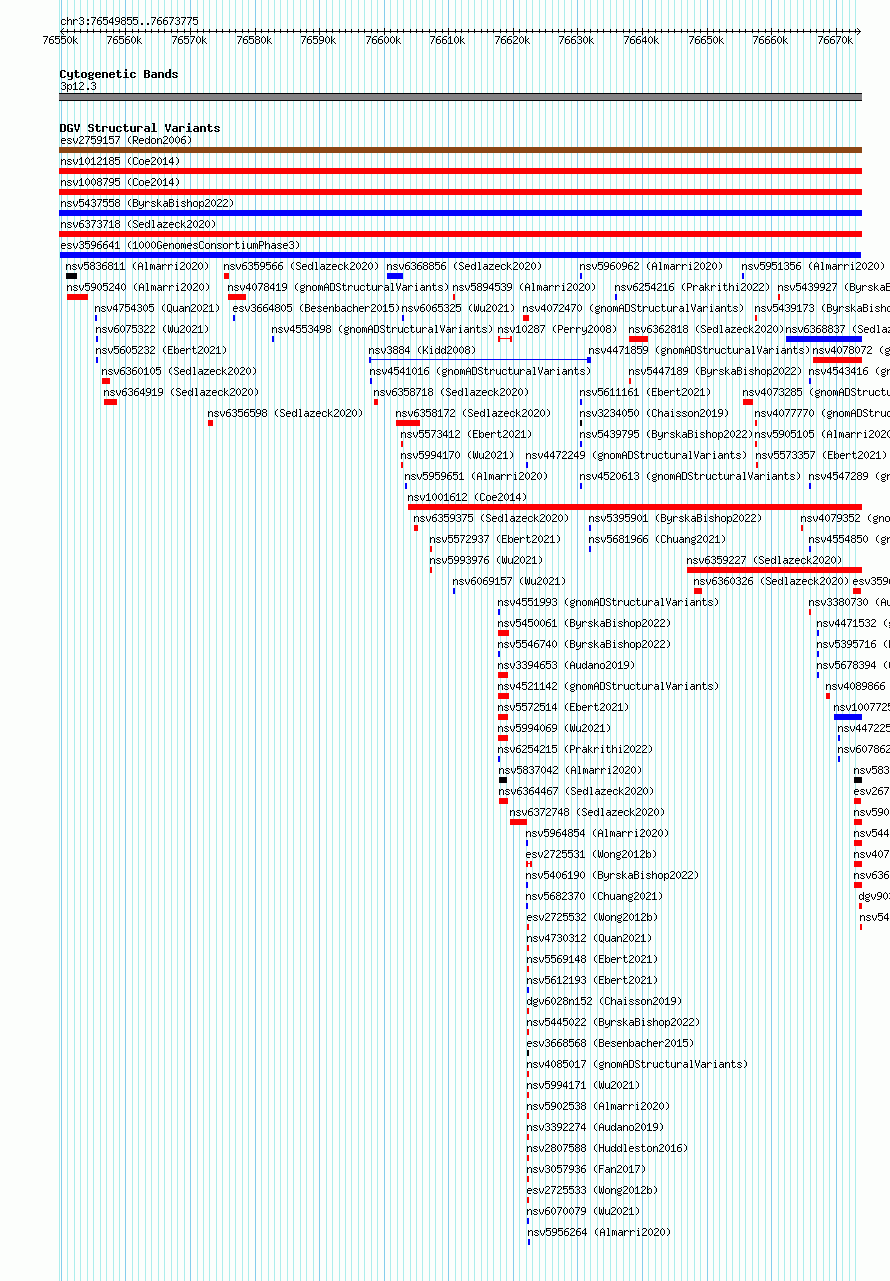Click the red bar under nsv6358172
This screenshot has height=1281, width=890.
[x=407, y=423]
